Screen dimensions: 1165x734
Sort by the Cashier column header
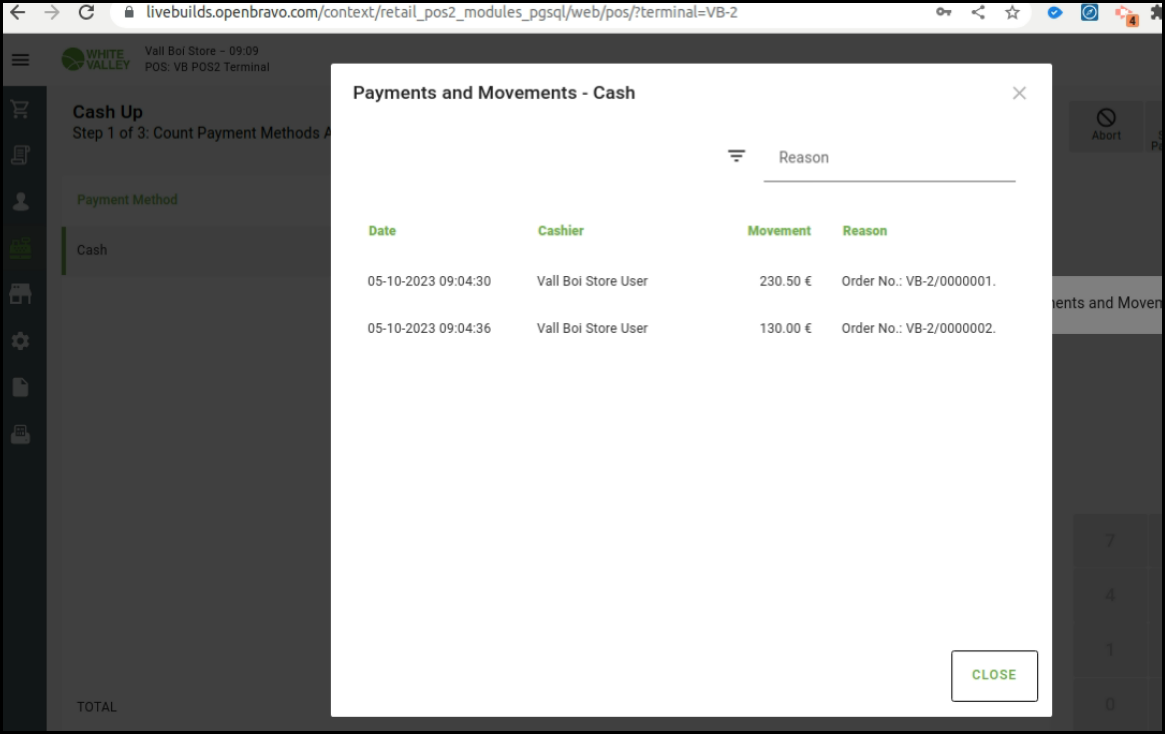[560, 231]
